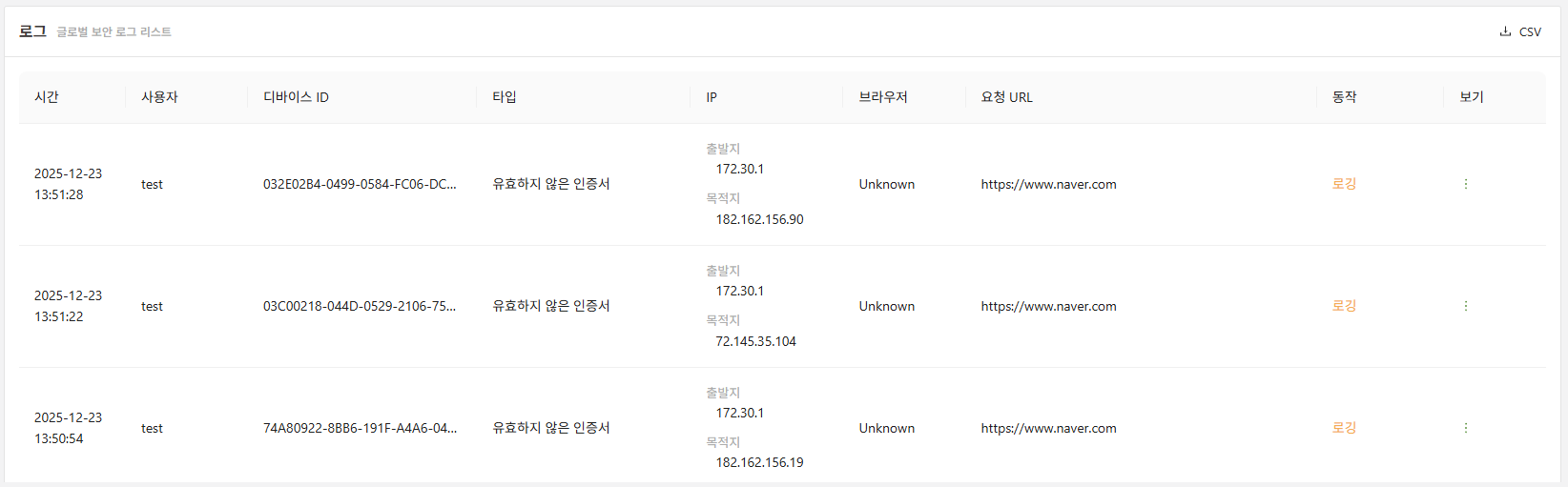Click the 로깅 action in second row
This screenshot has height=487, width=1568.
(1344, 306)
